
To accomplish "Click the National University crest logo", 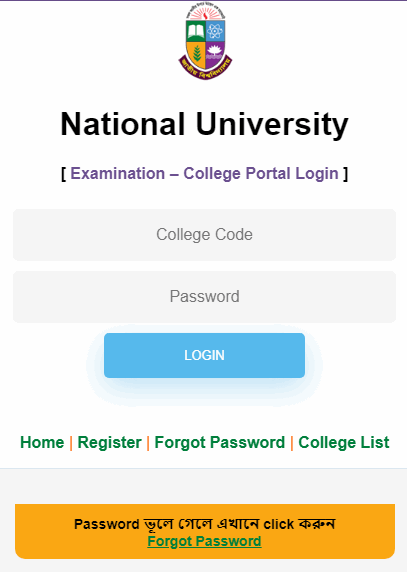I will pos(205,41).
